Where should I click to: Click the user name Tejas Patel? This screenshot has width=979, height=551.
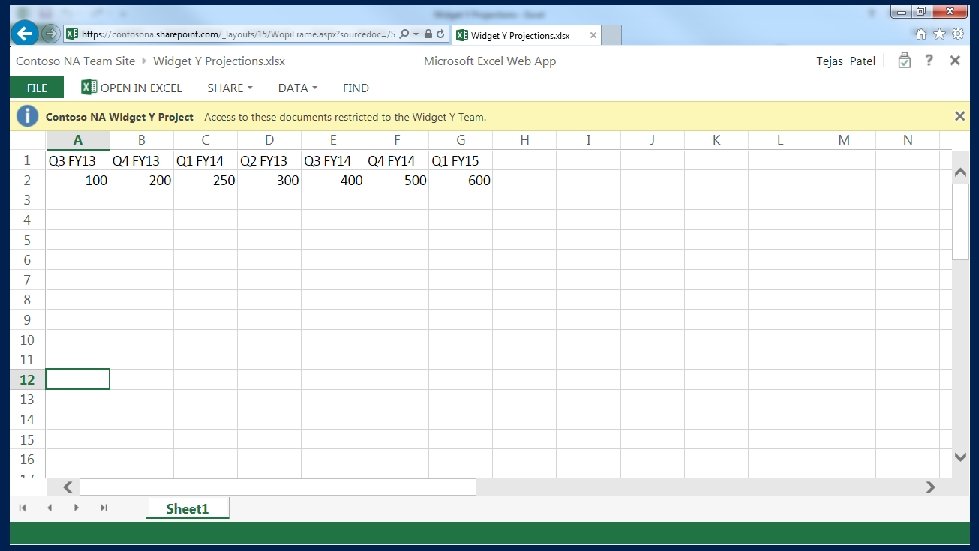[x=845, y=61]
